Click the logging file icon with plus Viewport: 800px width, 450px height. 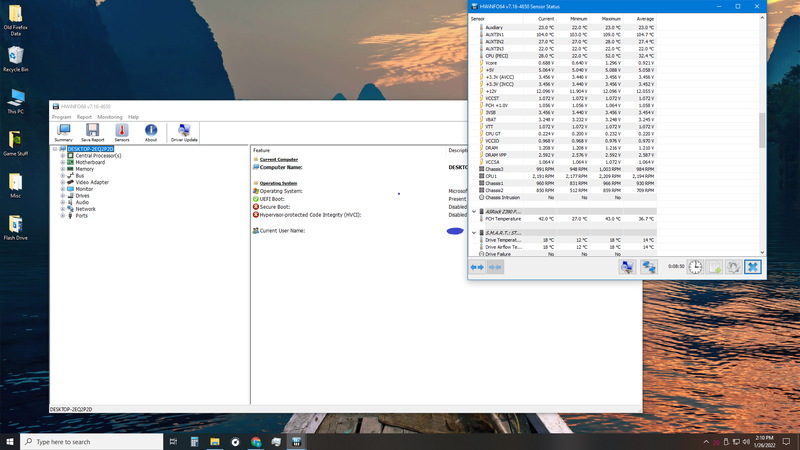714,267
